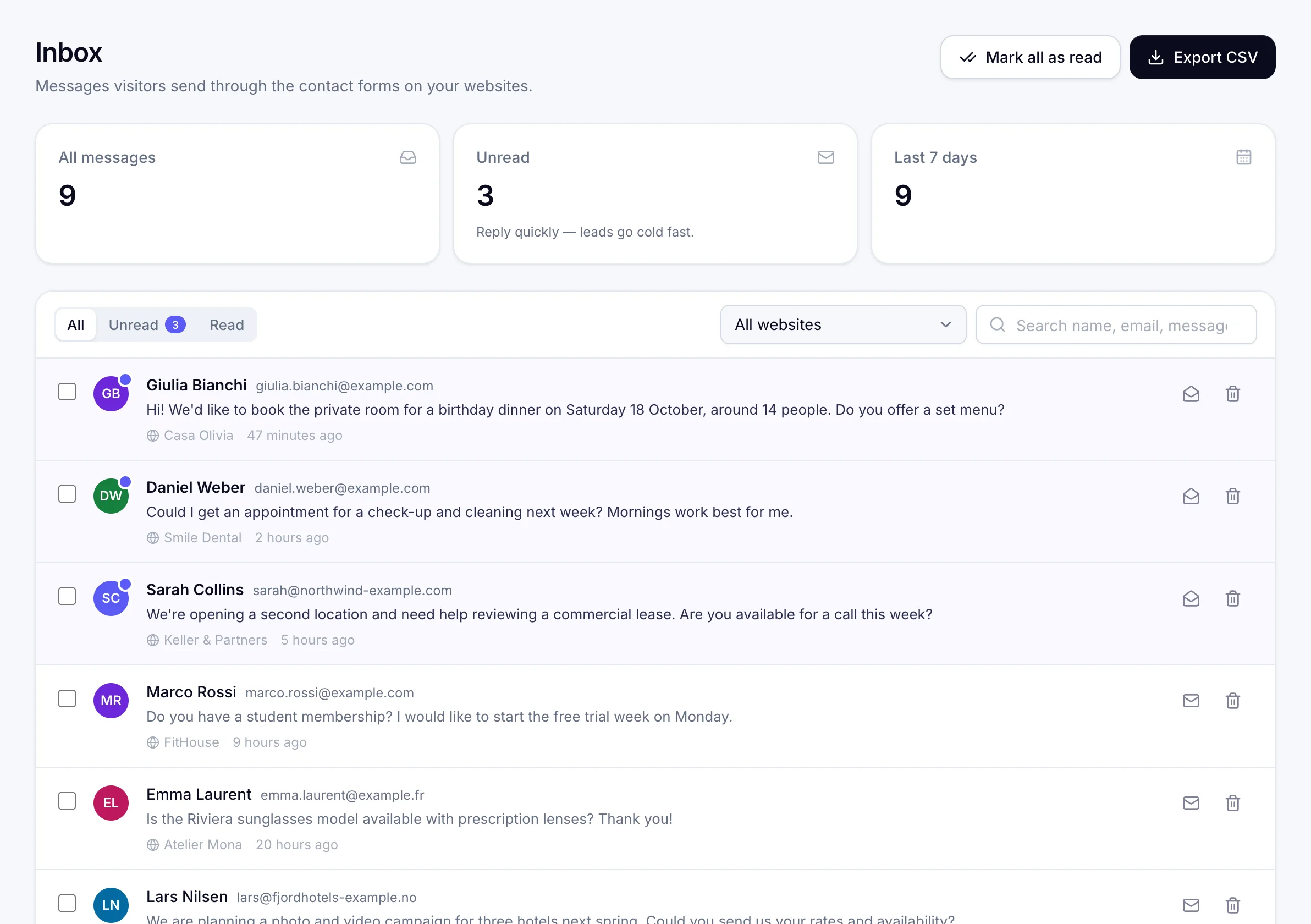The image size is (1311, 924).
Task: Tick the checkbox for Lars Nilsen's message
Action: (x=67, y=903)
